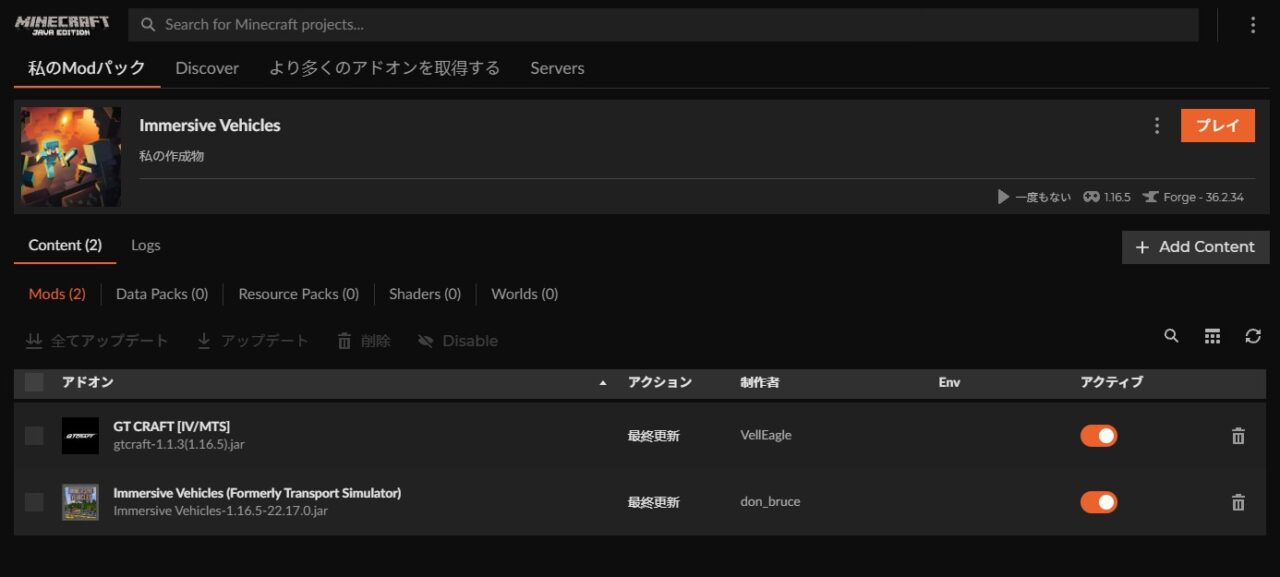Viewport: 1280px width, 577px height.
Task: Deactivate the GT CRAFT mod toggle
Action: [x=1098, y=436]
